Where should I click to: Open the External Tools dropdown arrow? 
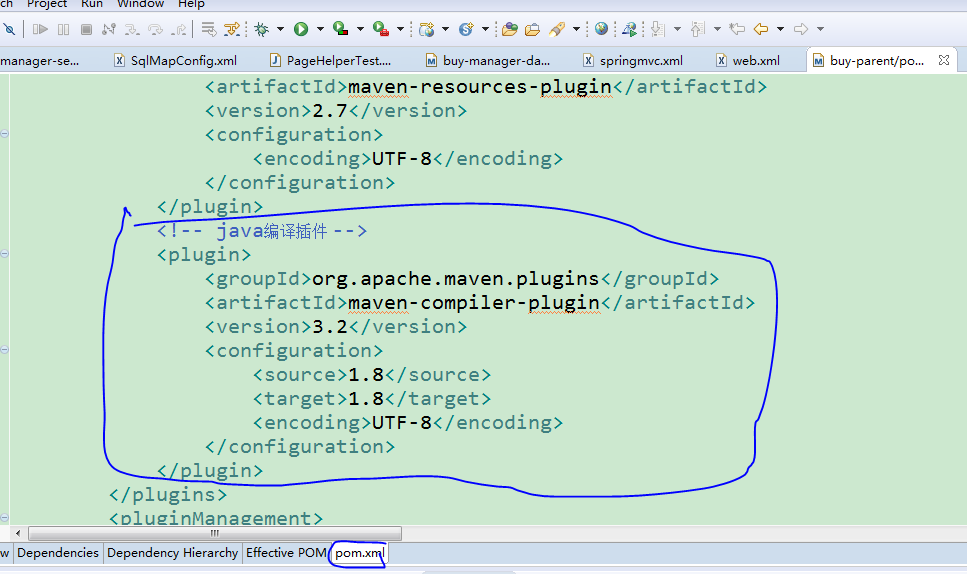[x=400, y=29]
